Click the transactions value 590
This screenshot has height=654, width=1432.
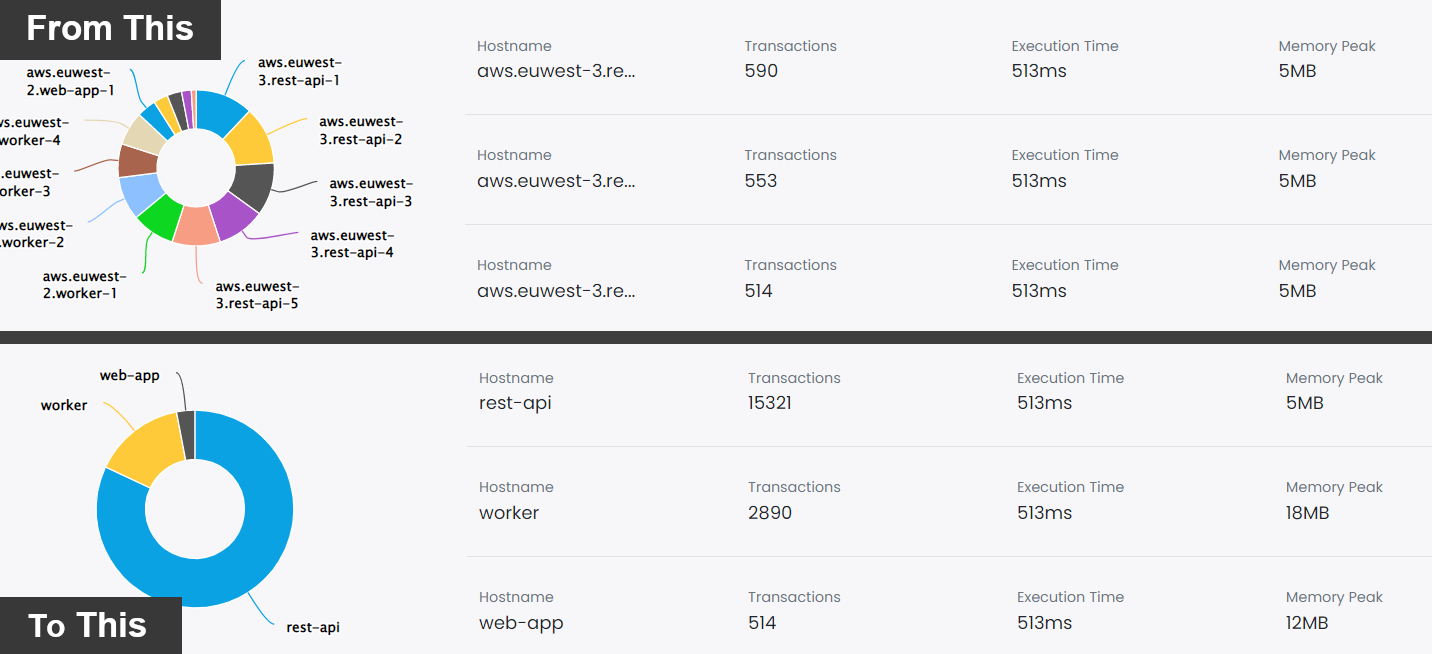pos(761,71)
